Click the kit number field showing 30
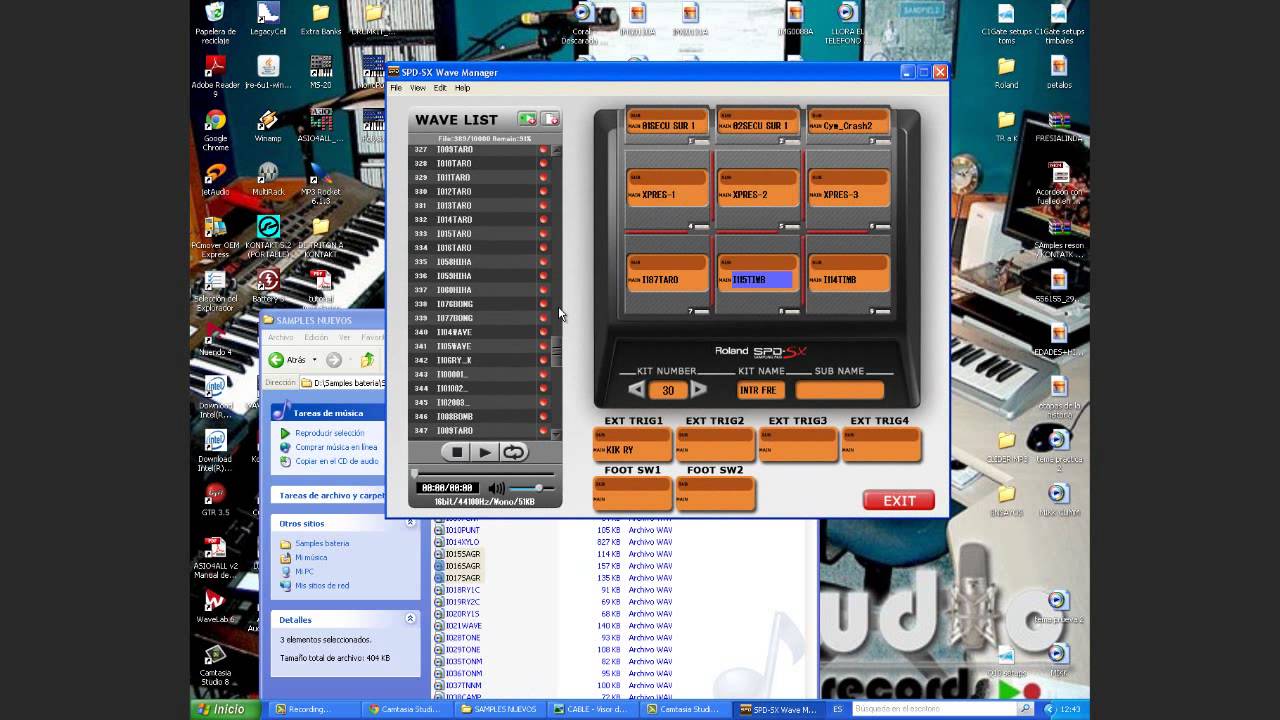 click(x=668, y=390)
